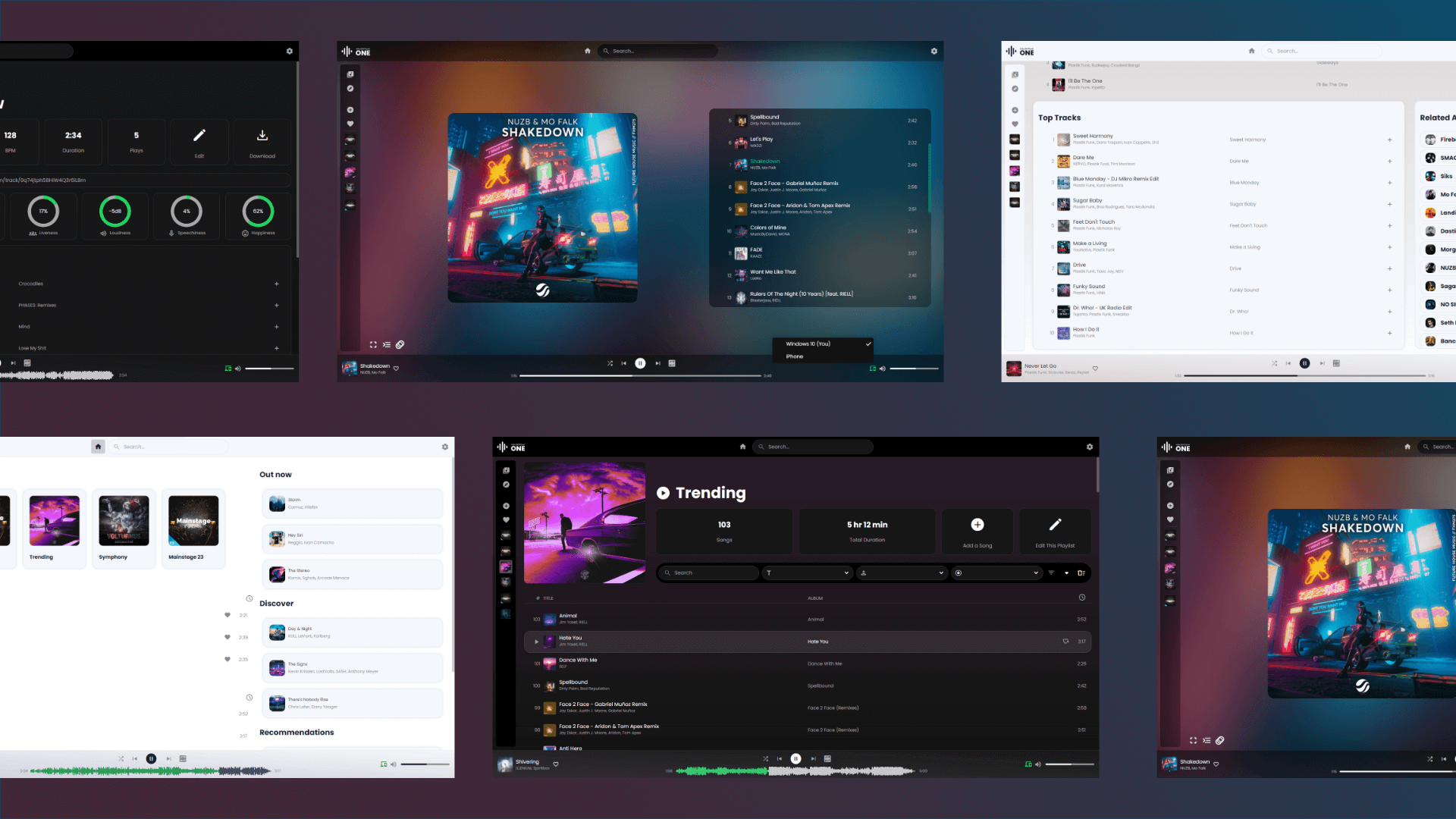Add track to Mind playlist via plus

coord(277,327)
